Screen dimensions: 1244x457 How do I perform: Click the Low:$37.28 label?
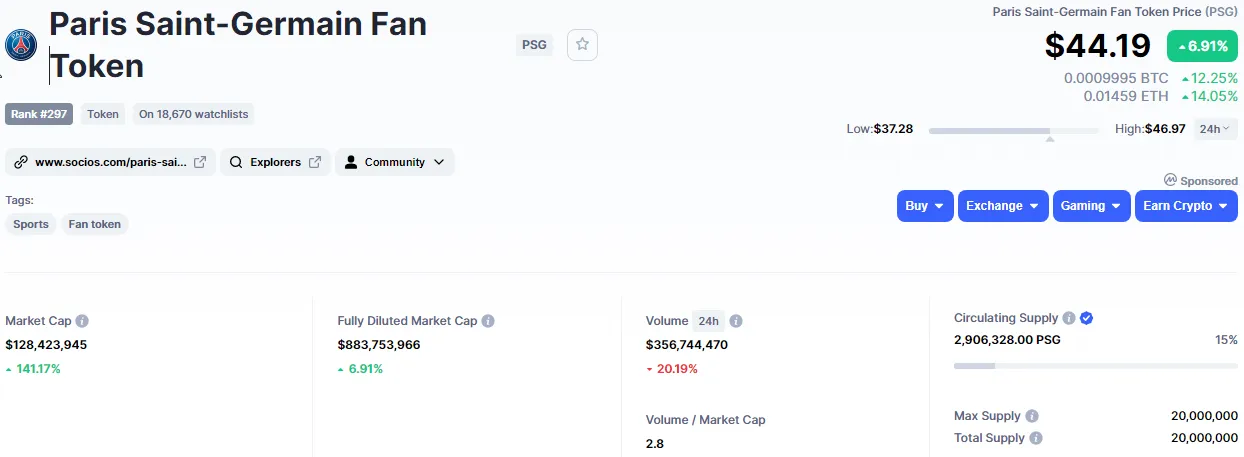[x=882, y=129]
